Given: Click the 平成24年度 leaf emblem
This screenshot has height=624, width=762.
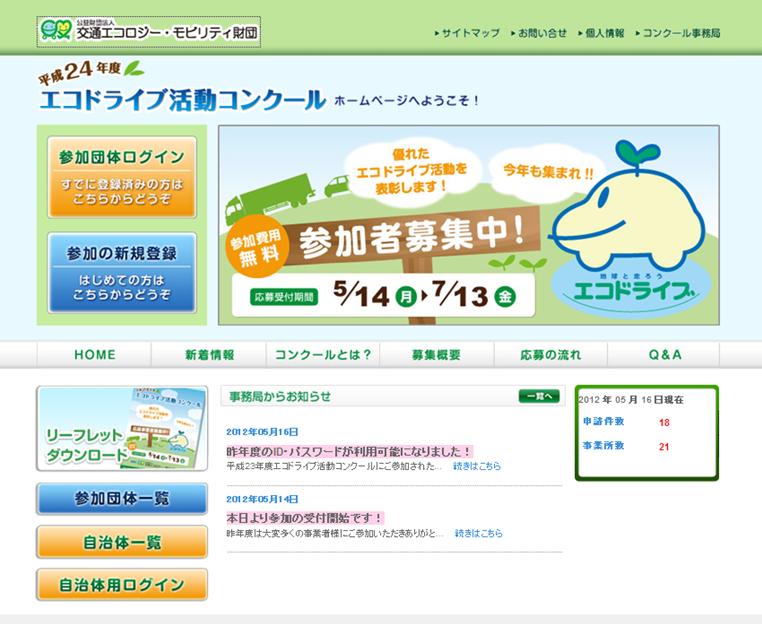Looking at the screenshot, I should coord(92,72).
